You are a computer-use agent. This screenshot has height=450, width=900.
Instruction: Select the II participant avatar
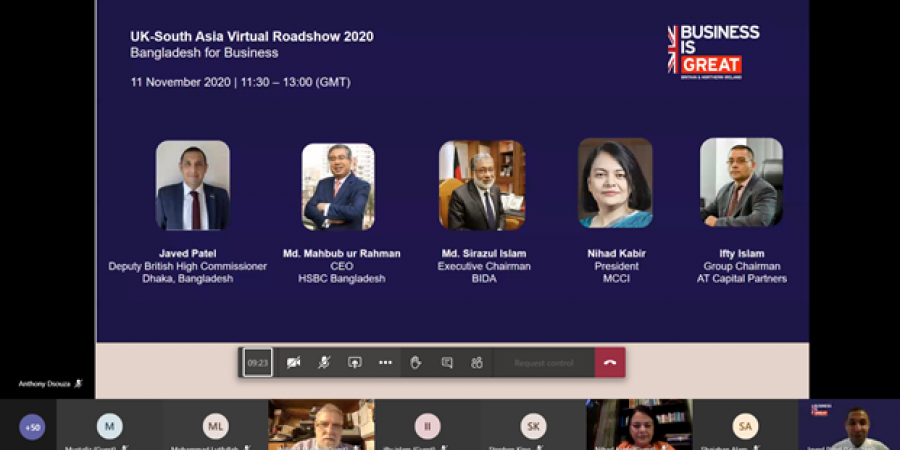click(x=428, y=426)
